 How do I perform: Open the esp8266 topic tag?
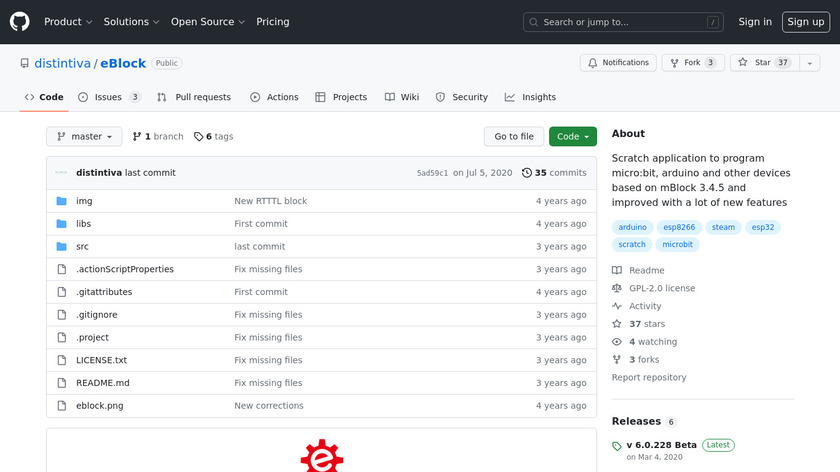tap(680, 227)
